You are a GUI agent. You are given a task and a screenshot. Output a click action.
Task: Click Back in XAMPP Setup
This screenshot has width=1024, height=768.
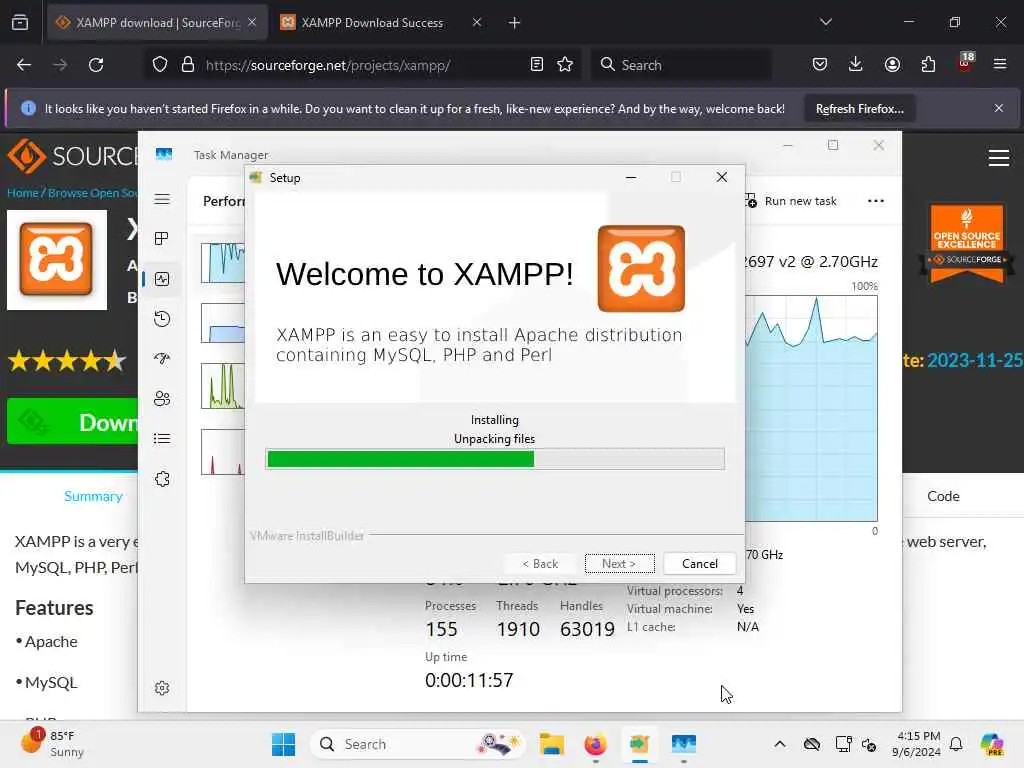coord(539,564)
